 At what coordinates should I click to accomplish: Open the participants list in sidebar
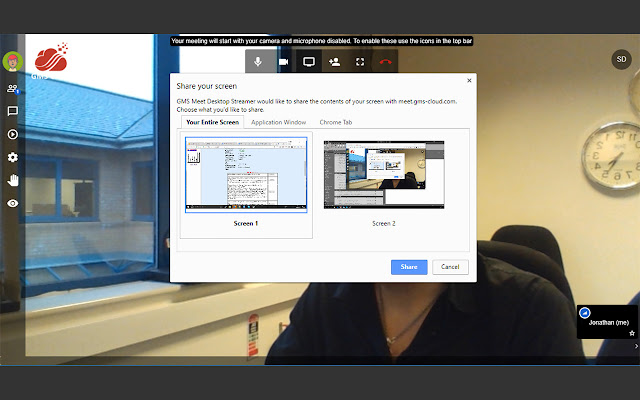(13, 89)
